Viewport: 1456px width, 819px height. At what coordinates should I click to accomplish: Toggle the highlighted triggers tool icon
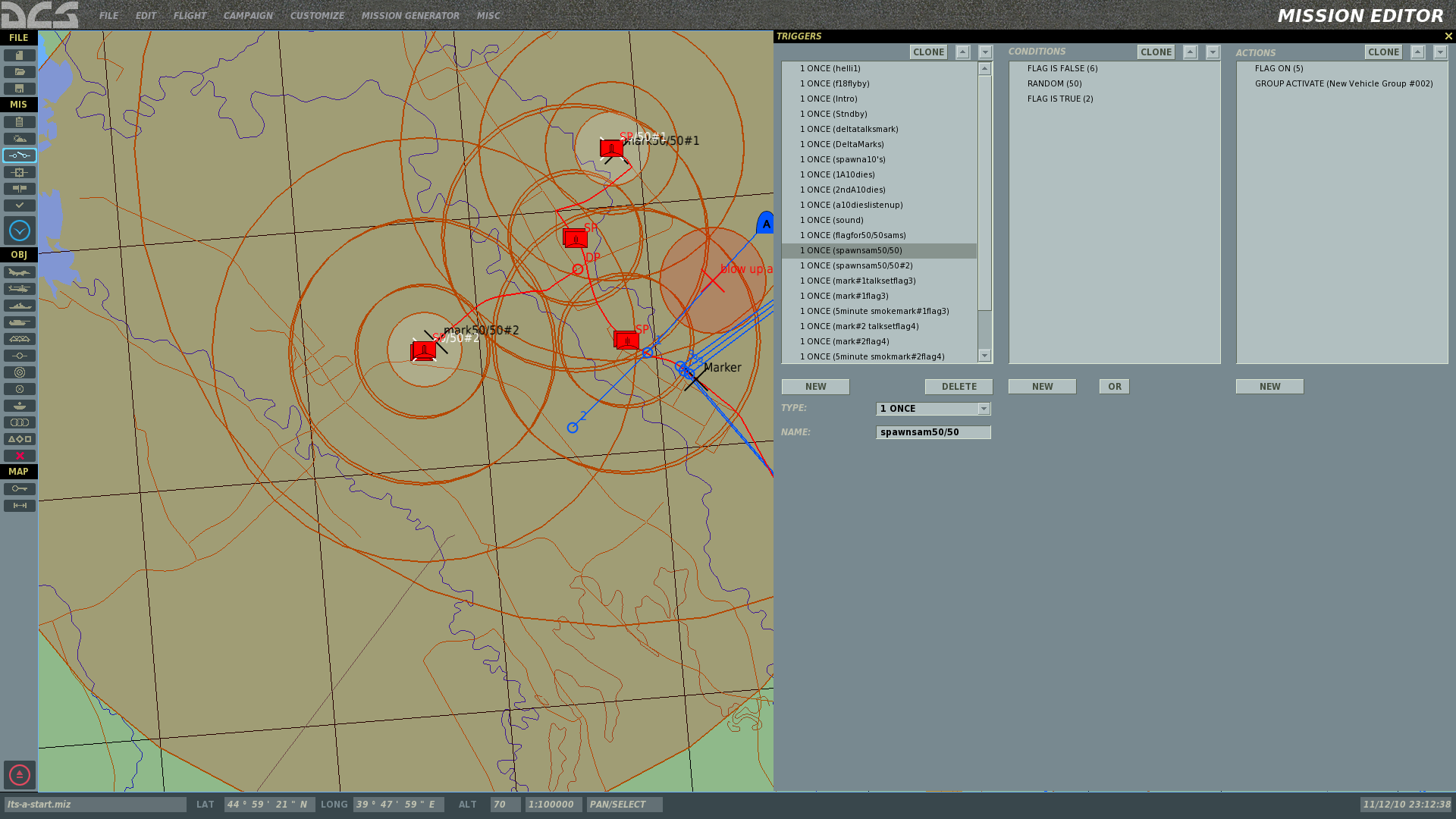pos(20,155)
